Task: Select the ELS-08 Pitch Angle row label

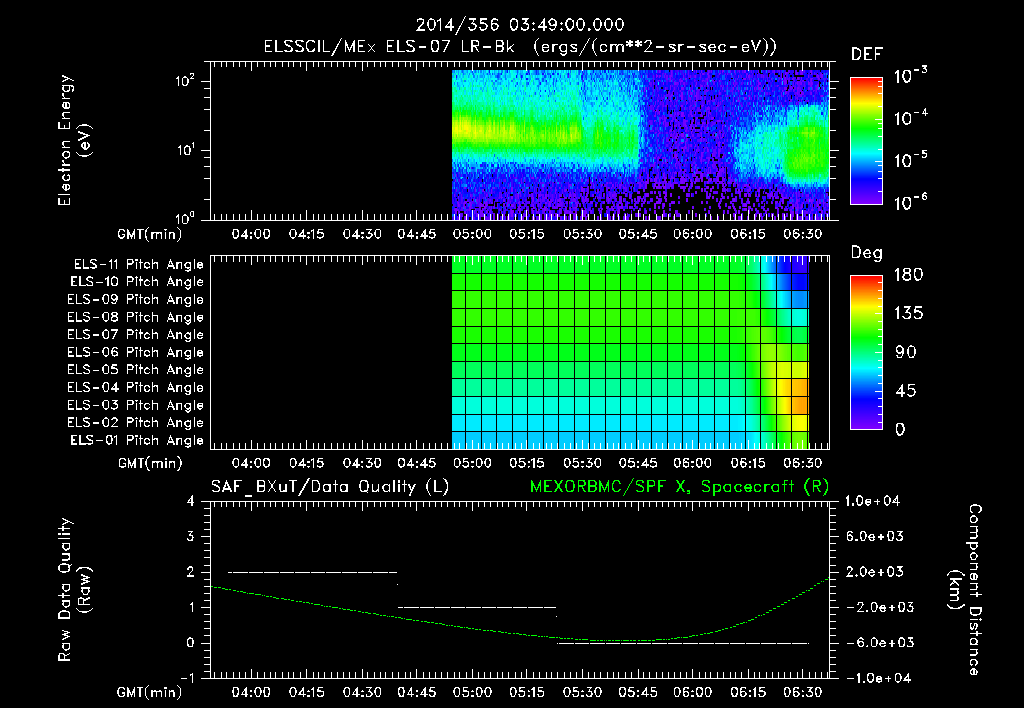Action: coord(135,317)
